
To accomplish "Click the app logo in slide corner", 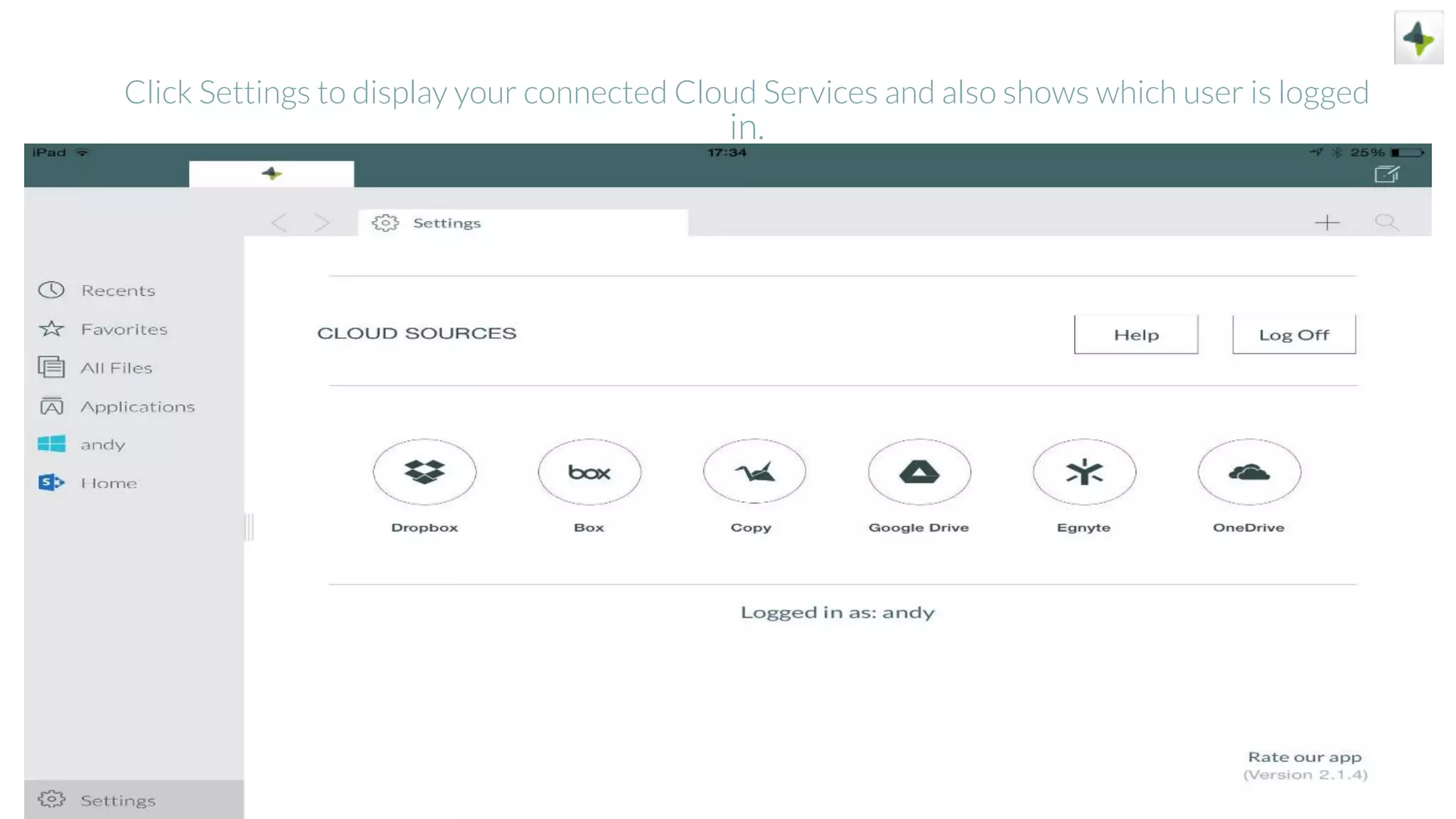I will click(x=1418, y=38).
